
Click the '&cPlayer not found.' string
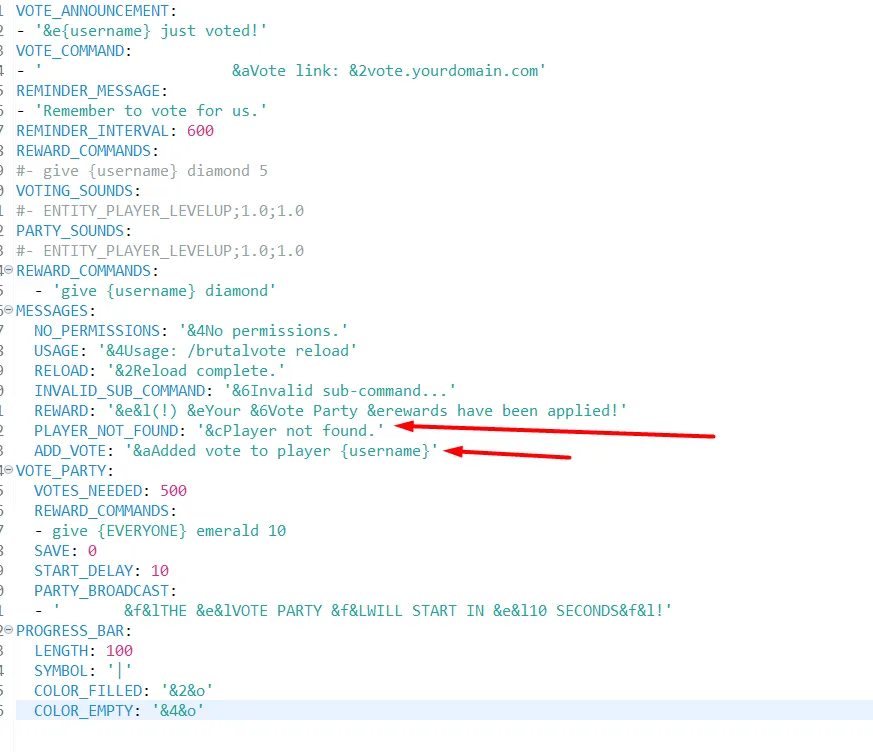[291, 431]
